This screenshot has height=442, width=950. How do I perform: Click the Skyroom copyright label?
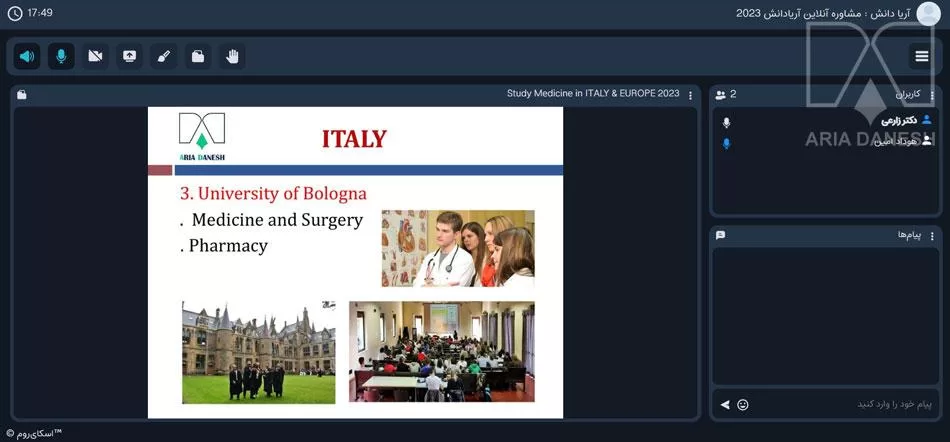pyautogui.click(x=34, y=434)
